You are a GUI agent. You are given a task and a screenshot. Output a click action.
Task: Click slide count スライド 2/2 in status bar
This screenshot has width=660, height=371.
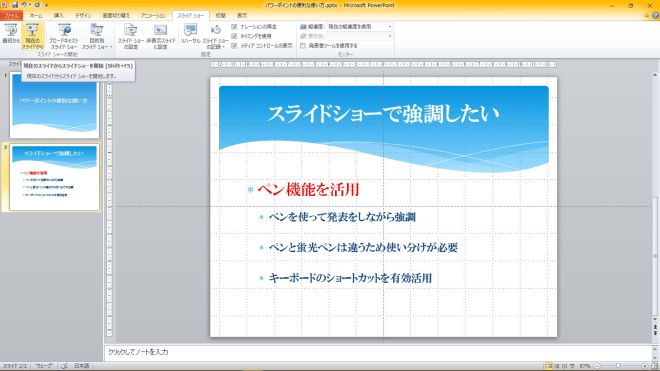point(15,366)
